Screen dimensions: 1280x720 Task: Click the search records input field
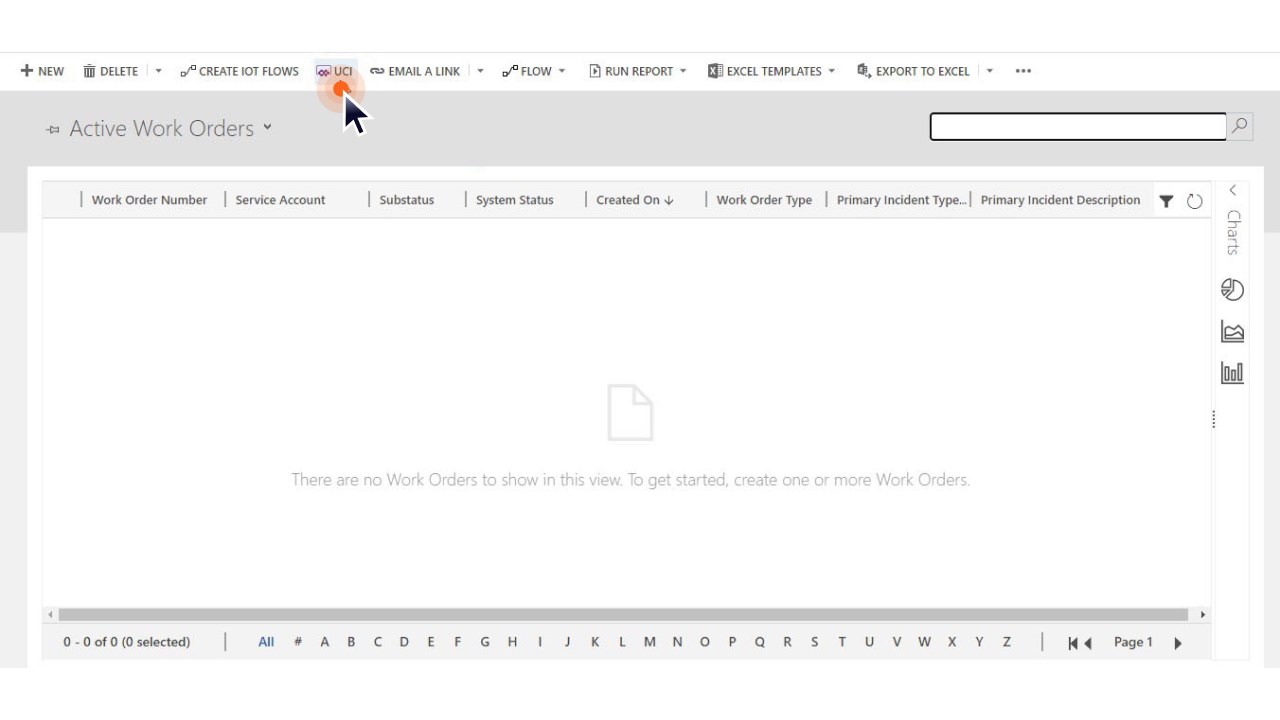[1078, 126]
